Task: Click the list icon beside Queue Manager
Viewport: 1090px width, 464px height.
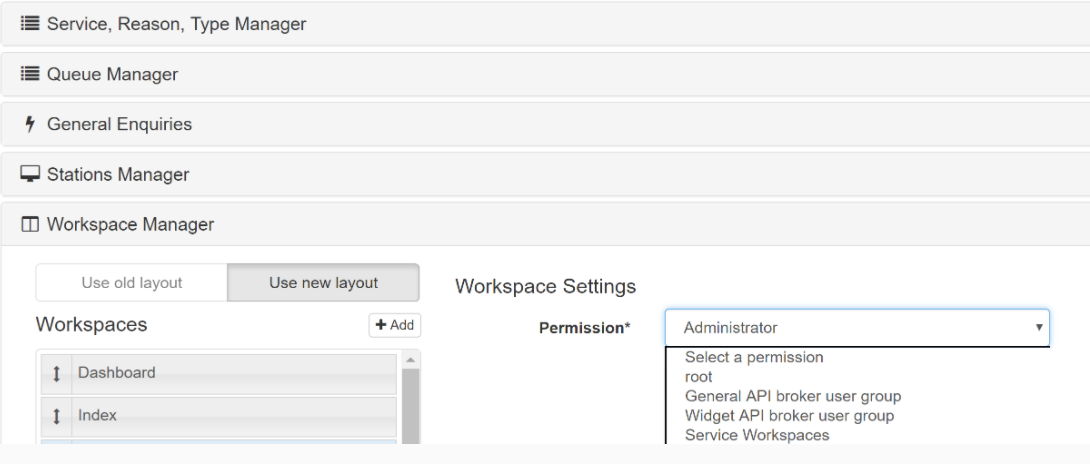Action: click(30, 74)
